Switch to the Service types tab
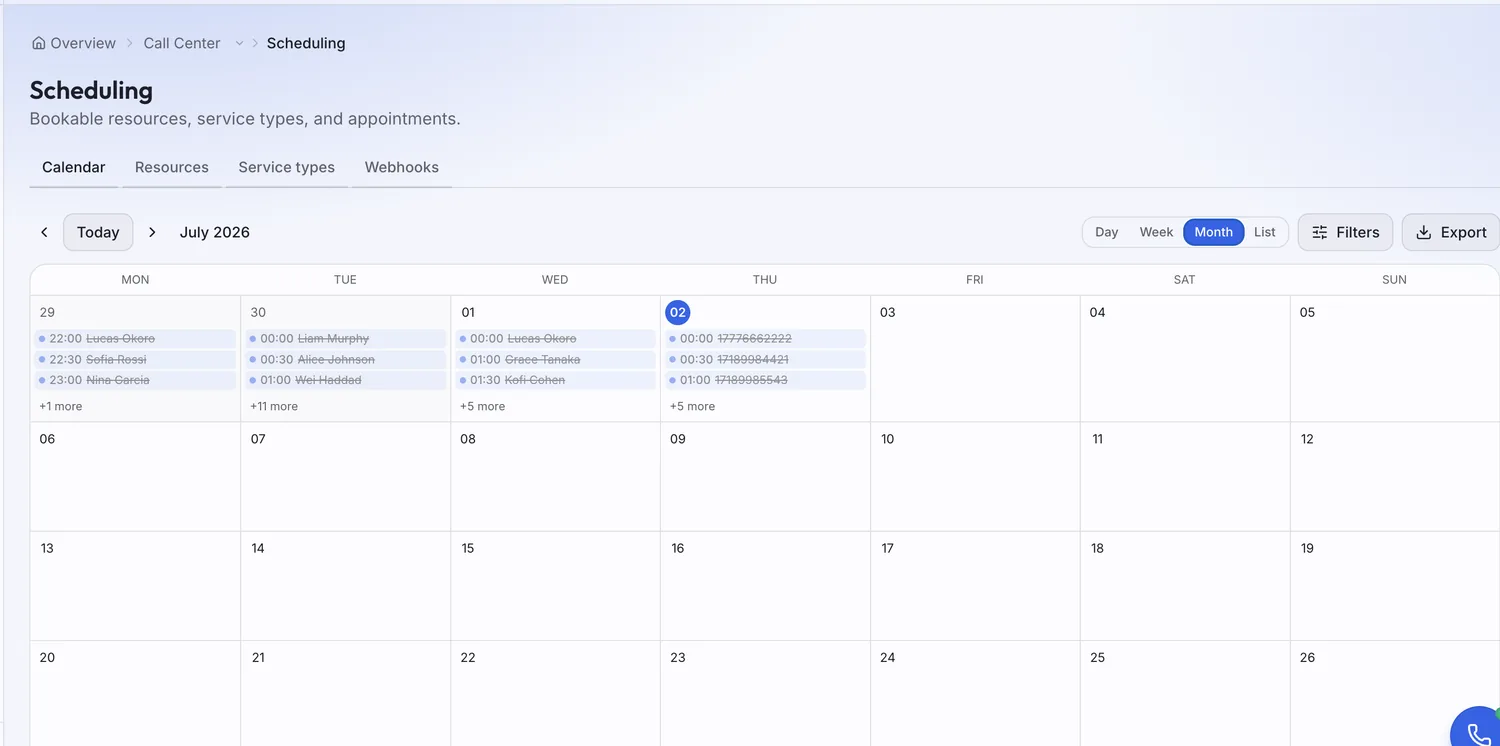The width and height of the screenshot is (1500, 746). pos(287,167)
